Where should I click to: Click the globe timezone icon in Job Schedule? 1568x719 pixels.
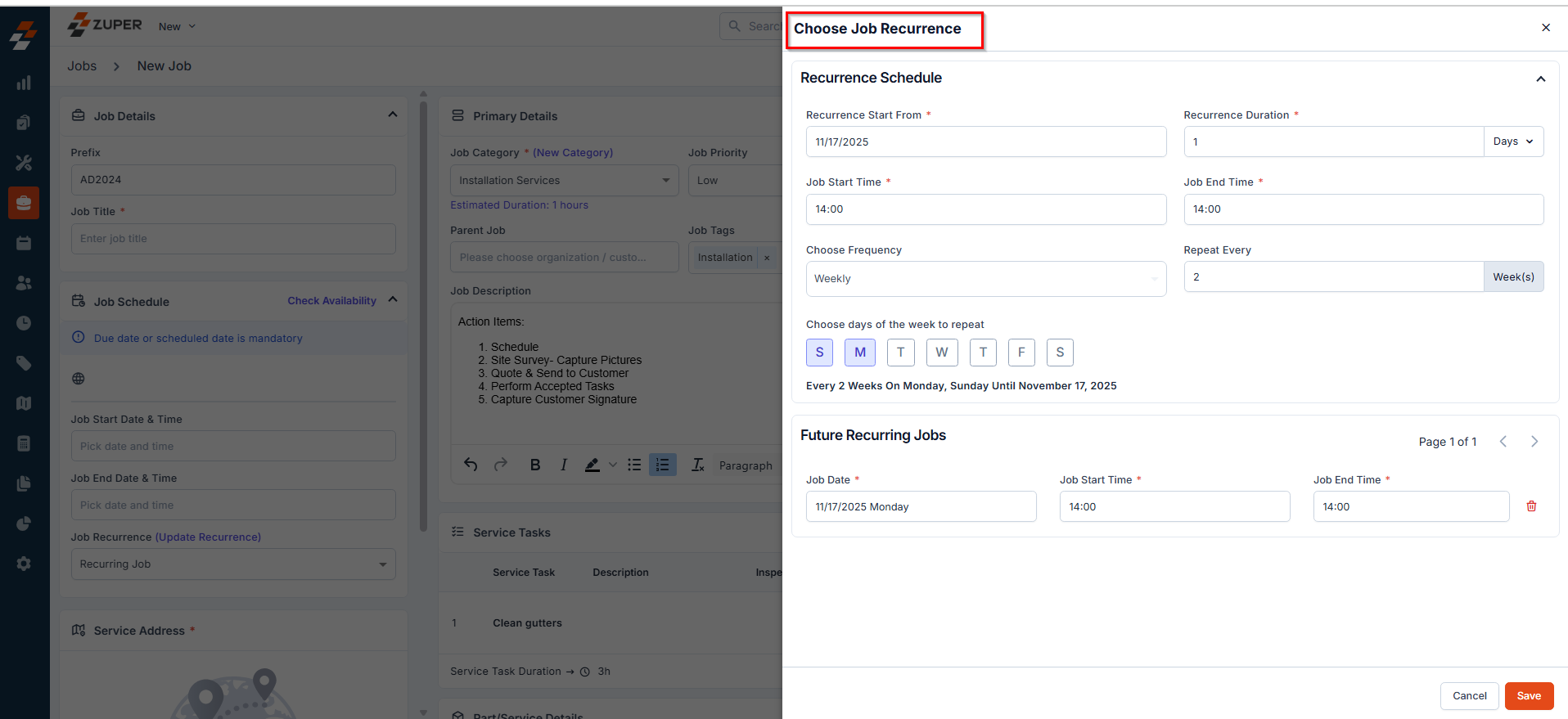point(79,379)
